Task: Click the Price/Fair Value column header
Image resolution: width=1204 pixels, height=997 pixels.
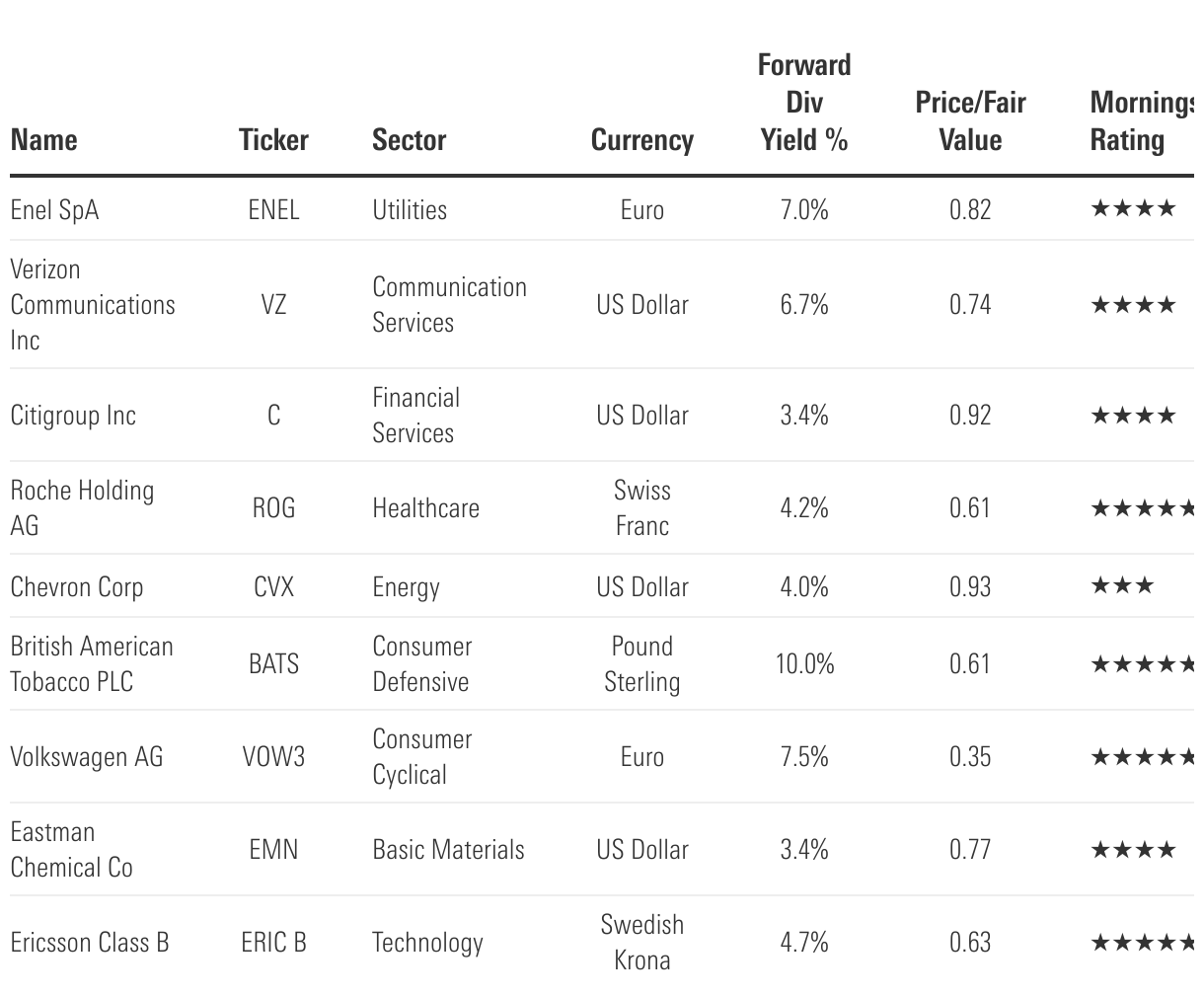Action: (x=970, y=121)
